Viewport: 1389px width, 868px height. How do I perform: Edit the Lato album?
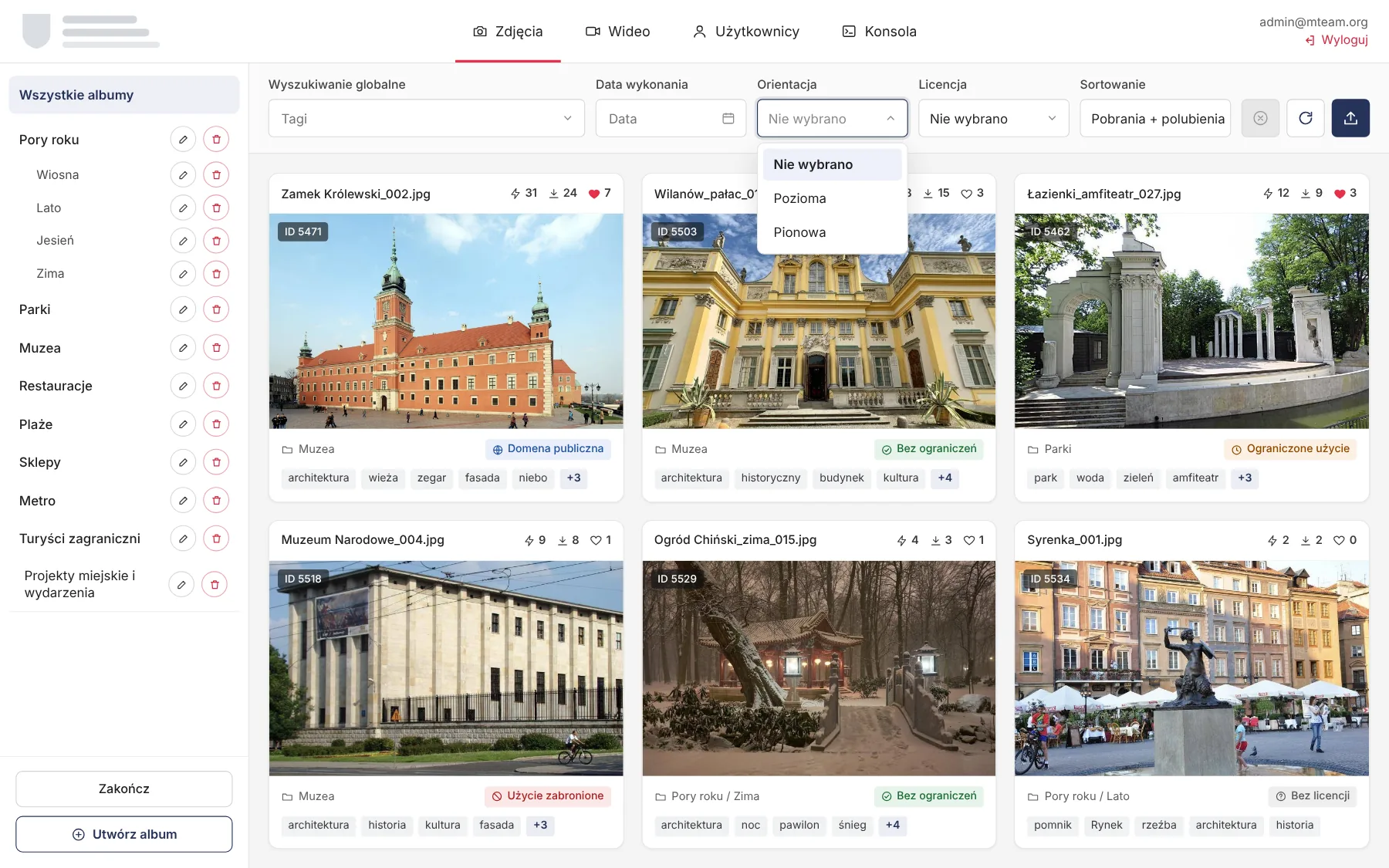pos(183,208)
